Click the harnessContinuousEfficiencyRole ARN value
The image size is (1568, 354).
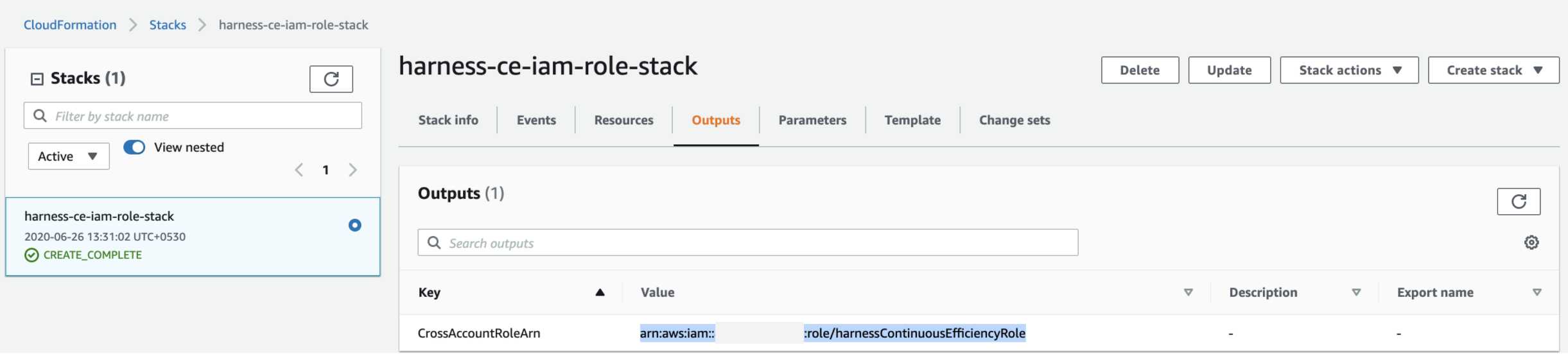833,333
